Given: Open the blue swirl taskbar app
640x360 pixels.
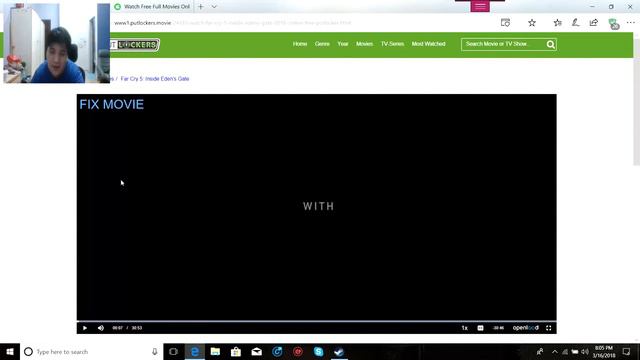Looking at the screenshot, I should 277,351.
